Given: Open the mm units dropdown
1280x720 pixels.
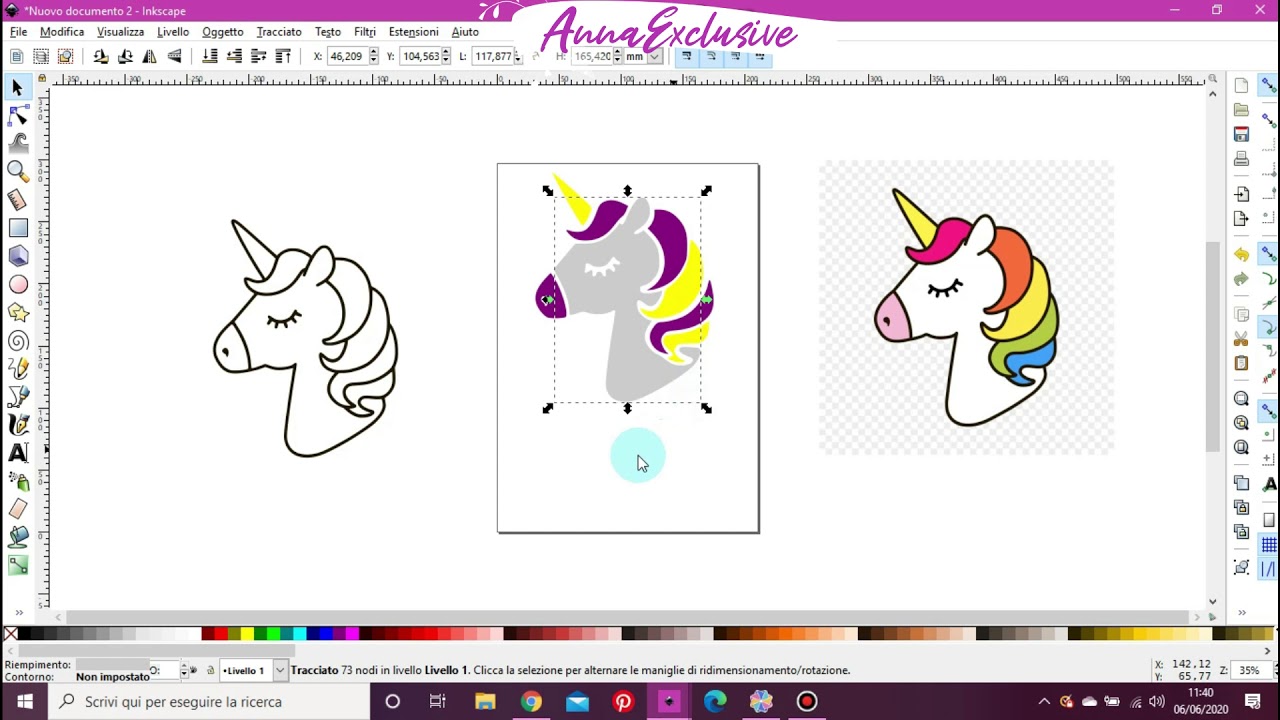Looking at the screenshot, I should tap(654, 57).
